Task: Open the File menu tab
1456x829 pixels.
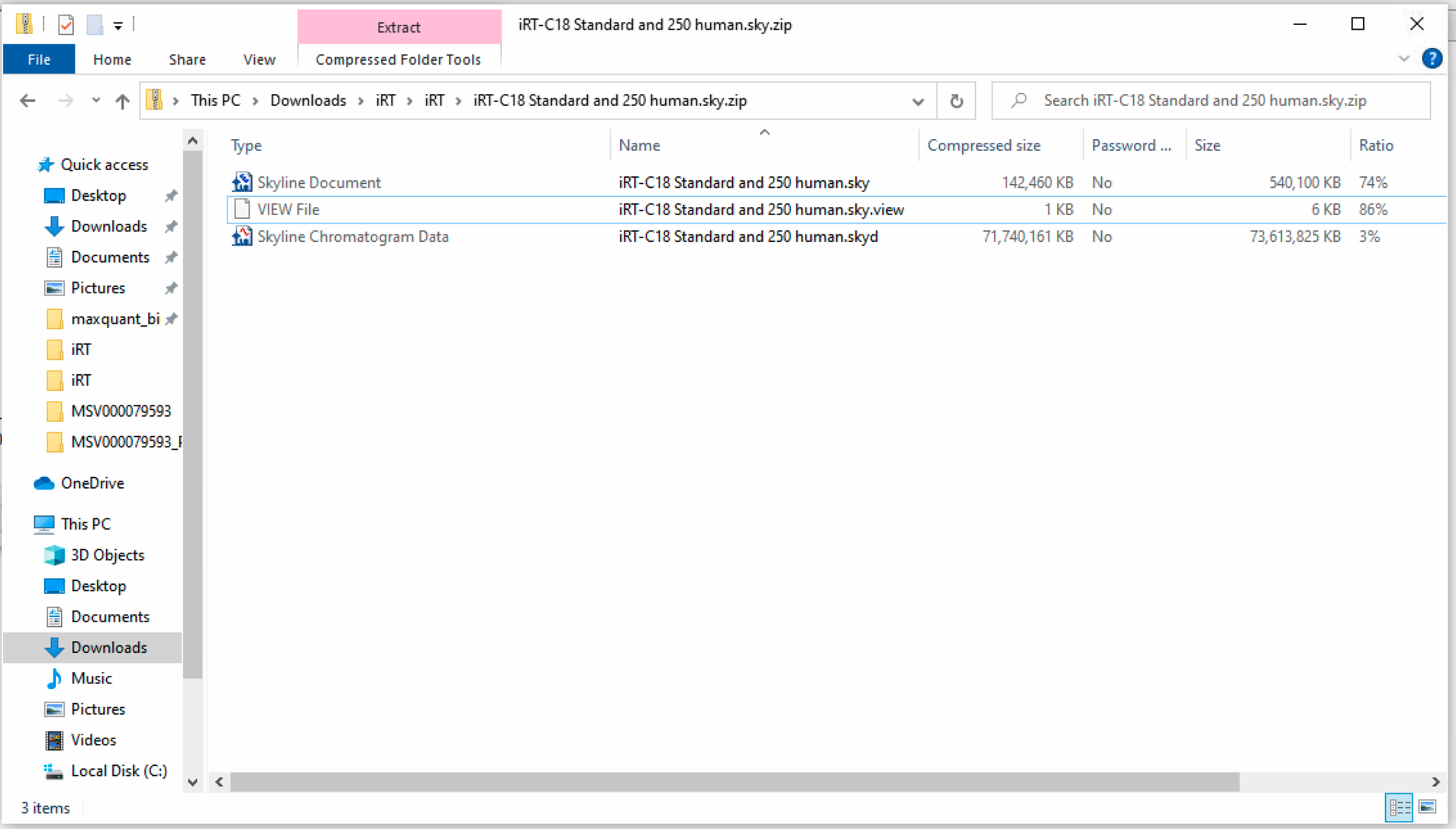Action: (x=39, y=59)
